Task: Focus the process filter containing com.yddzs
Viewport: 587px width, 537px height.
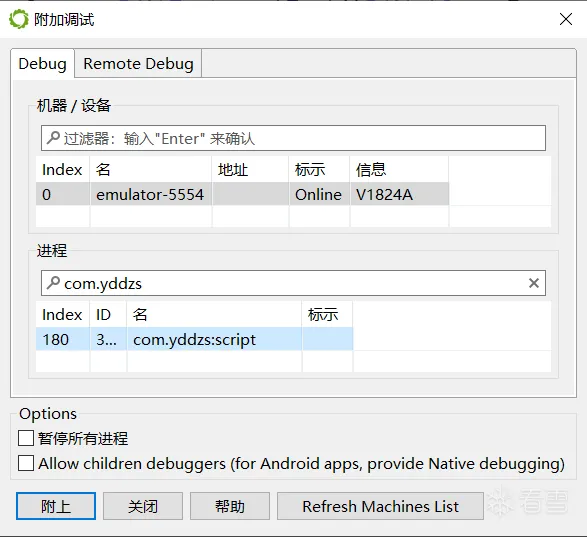Action: tap(293, 283)
